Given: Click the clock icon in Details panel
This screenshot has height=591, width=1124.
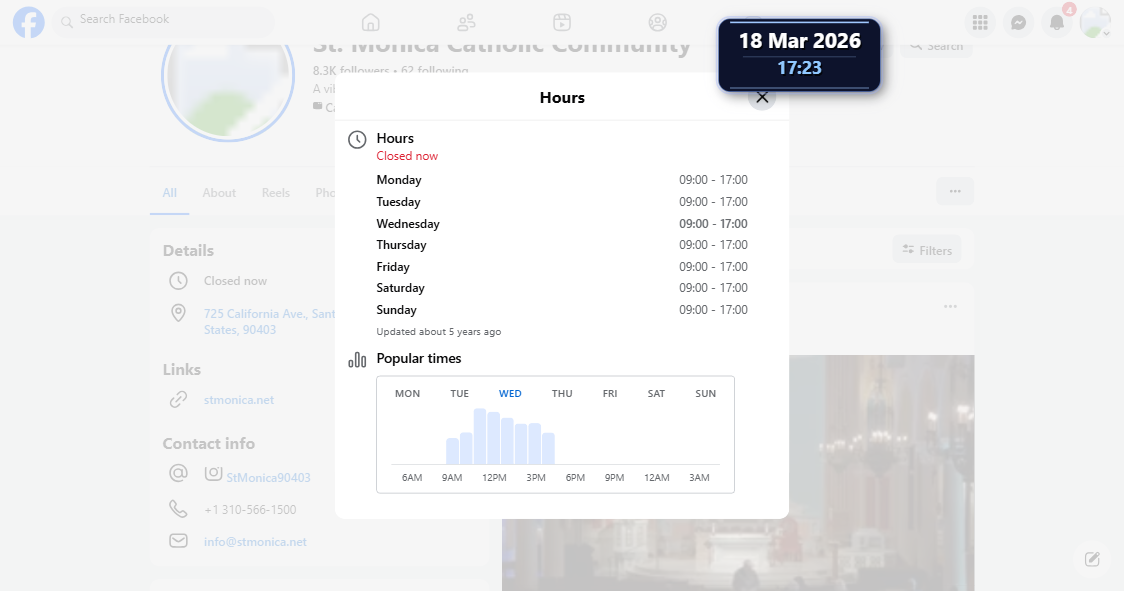Looking at the screenshot, I should click(x=178, y=280).
